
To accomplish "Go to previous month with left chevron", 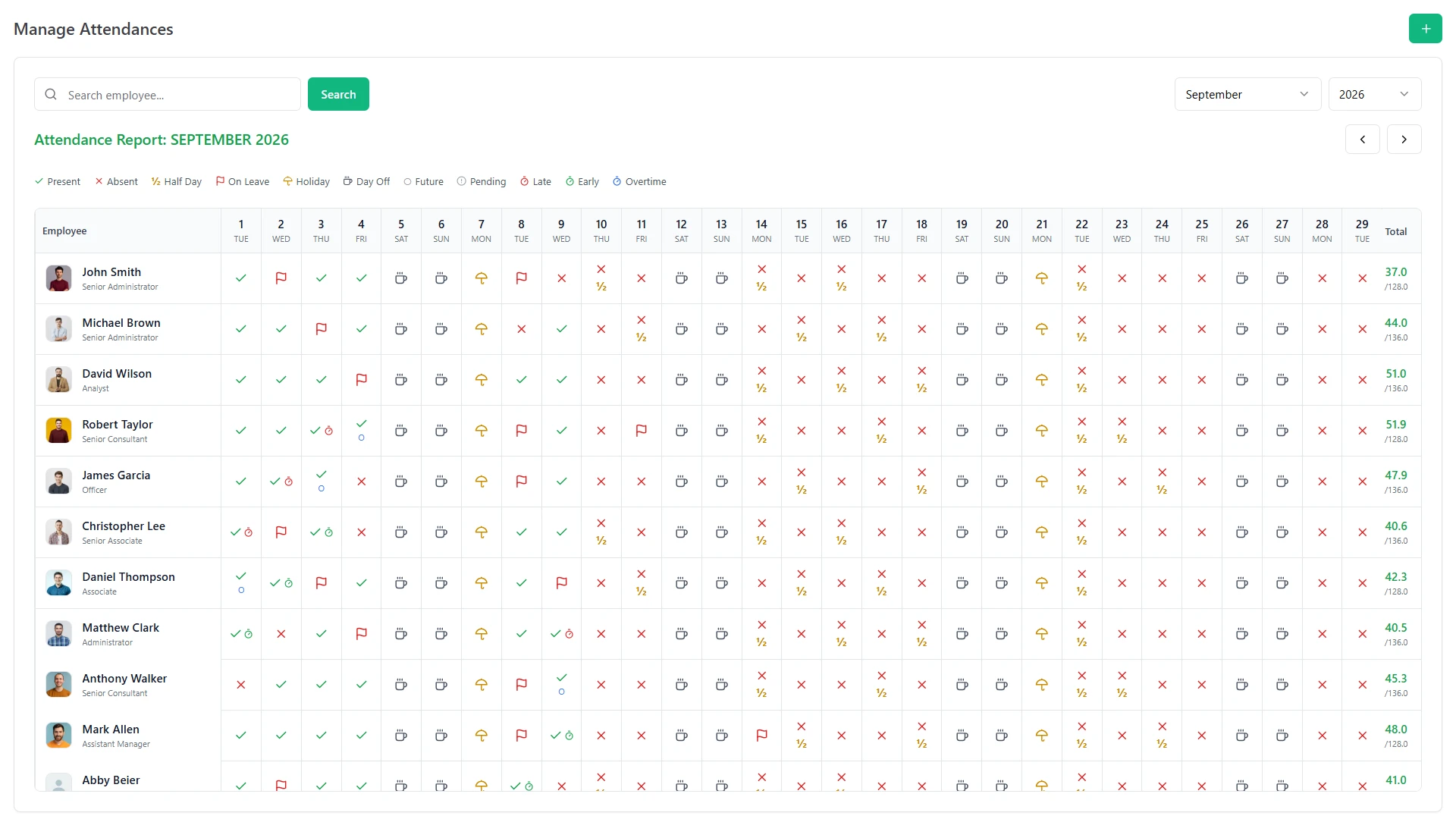I will pyautogui.click(x=1362, y=140).
